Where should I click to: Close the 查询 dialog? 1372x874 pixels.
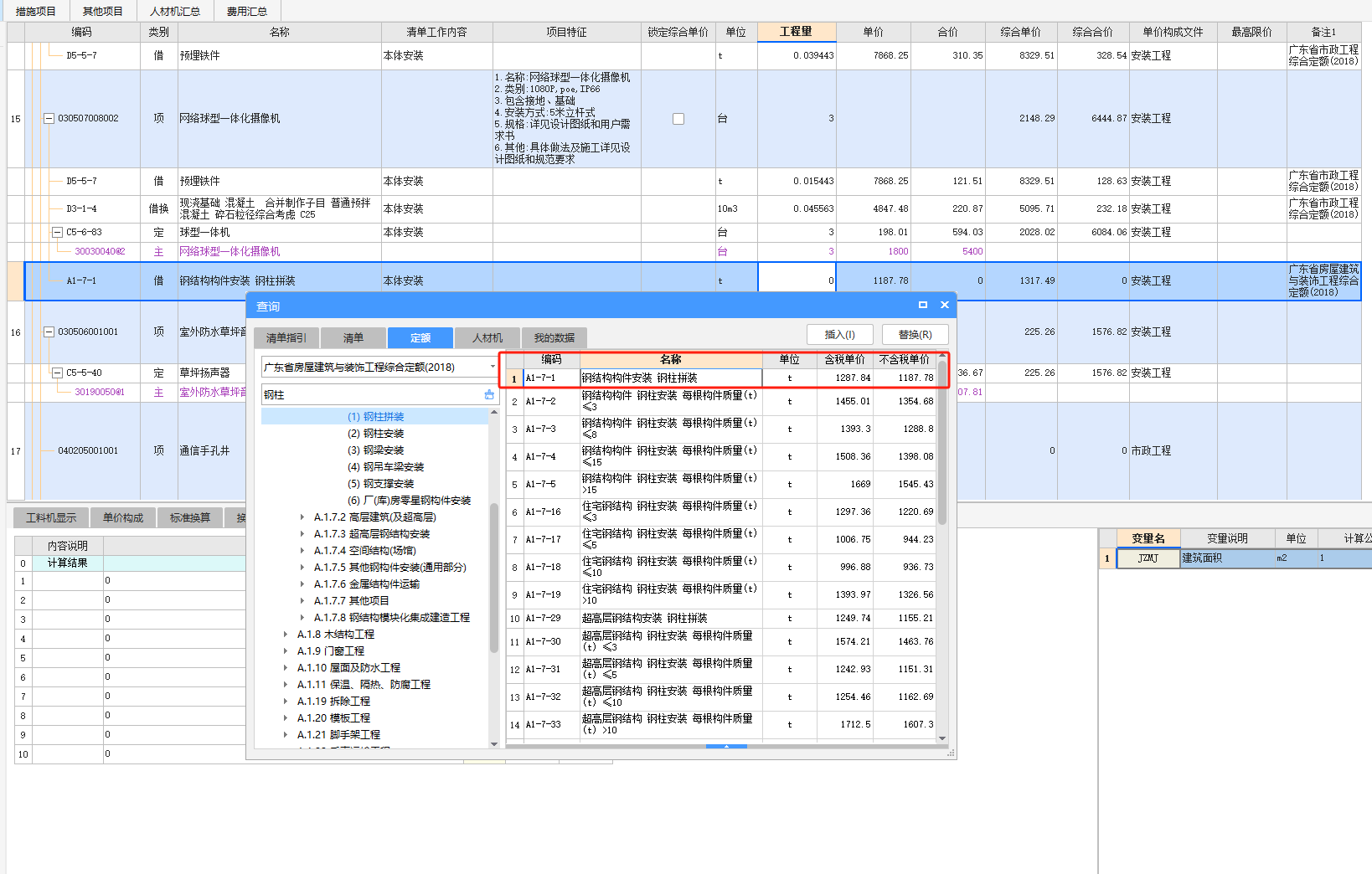pyautogui.click(x=945, y=305)
